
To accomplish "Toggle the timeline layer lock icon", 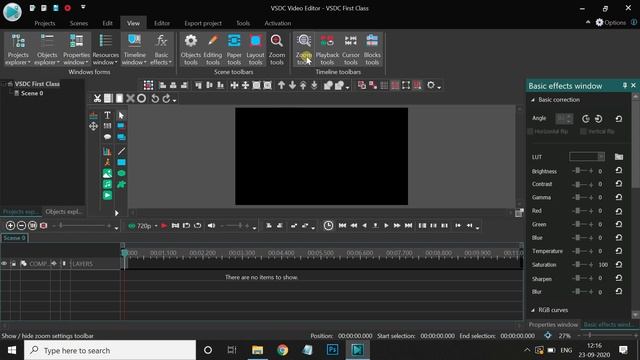I will (13, 264).
